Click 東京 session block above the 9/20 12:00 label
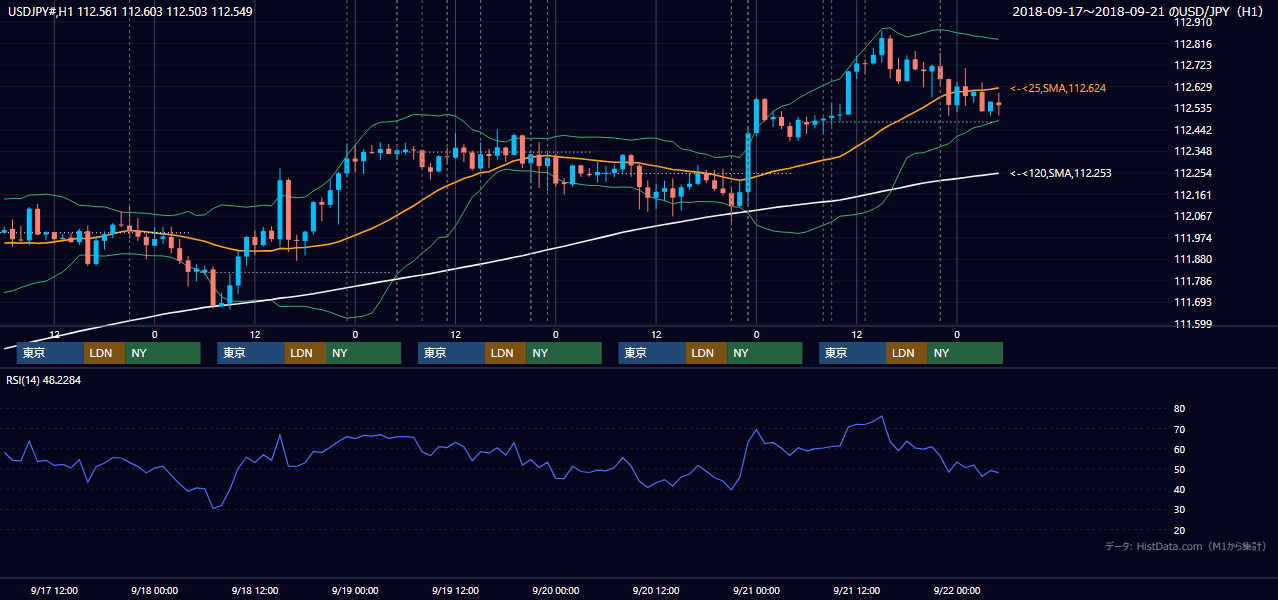The width and height of the screenshot is (1278, 600). point(652,353)
